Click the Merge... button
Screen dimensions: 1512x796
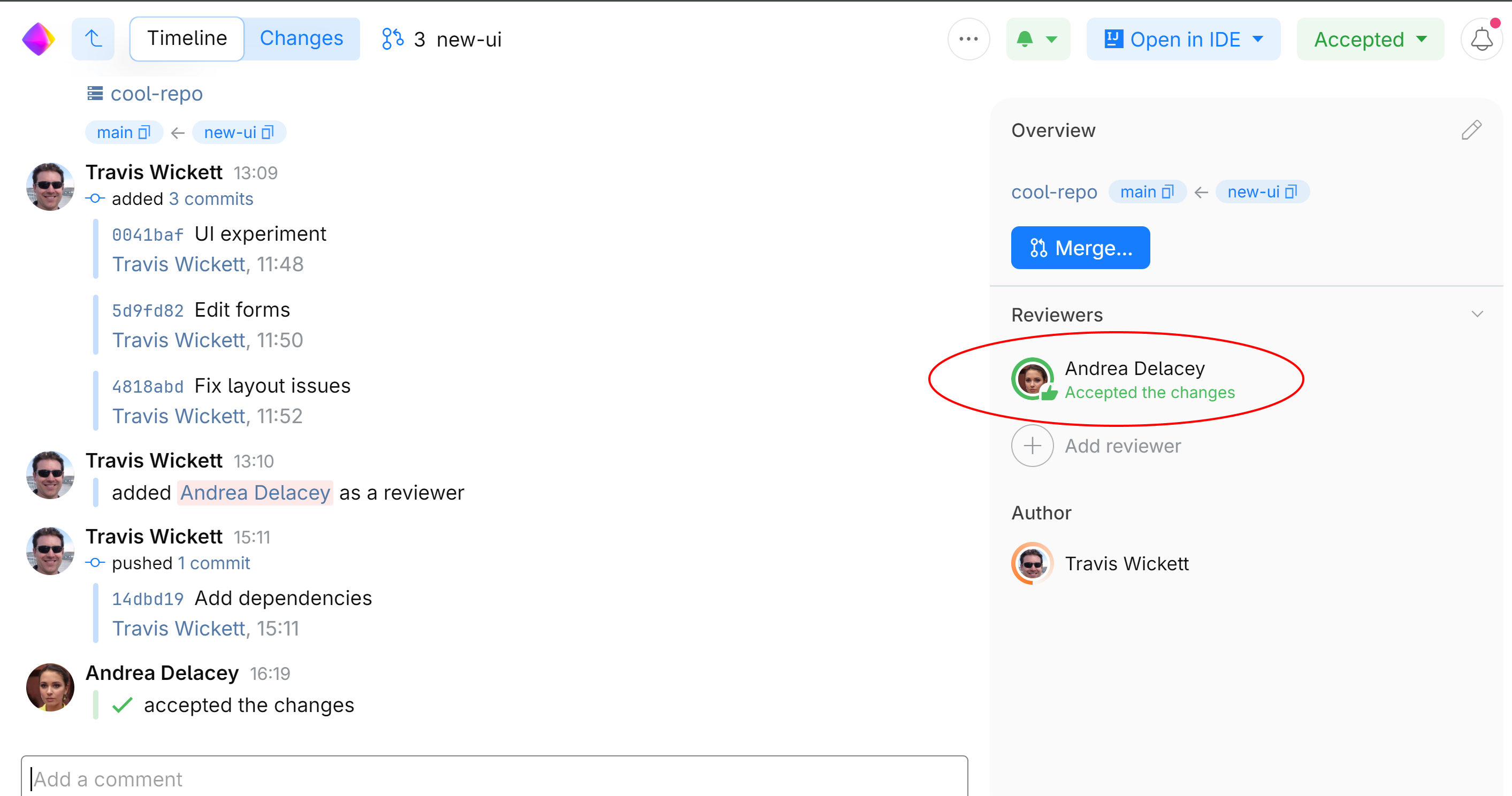(1080, 248)
